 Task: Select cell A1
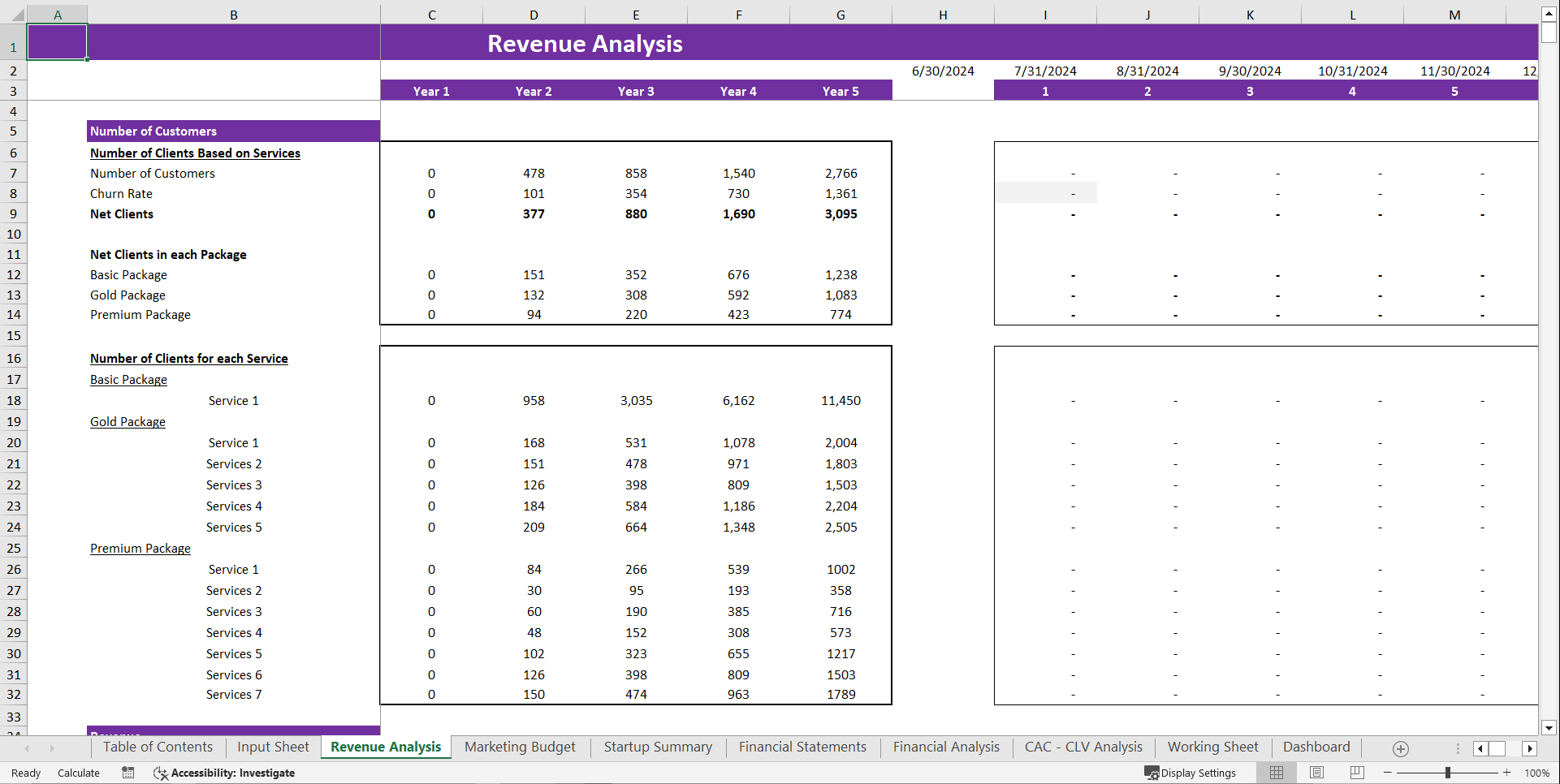57,42
